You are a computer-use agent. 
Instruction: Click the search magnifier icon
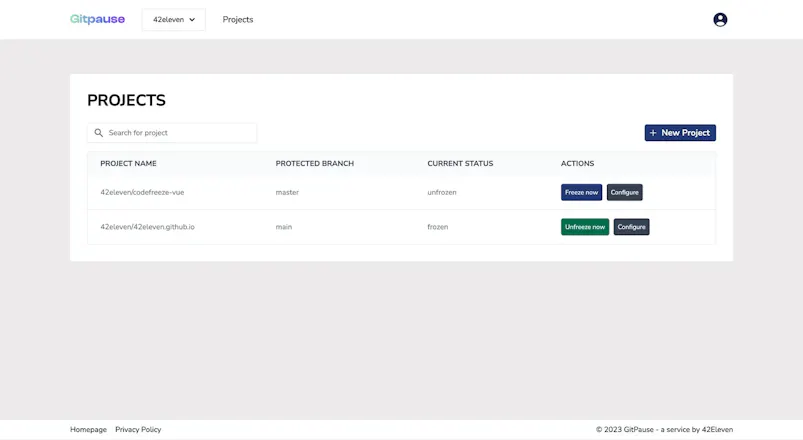click(99, 133)
